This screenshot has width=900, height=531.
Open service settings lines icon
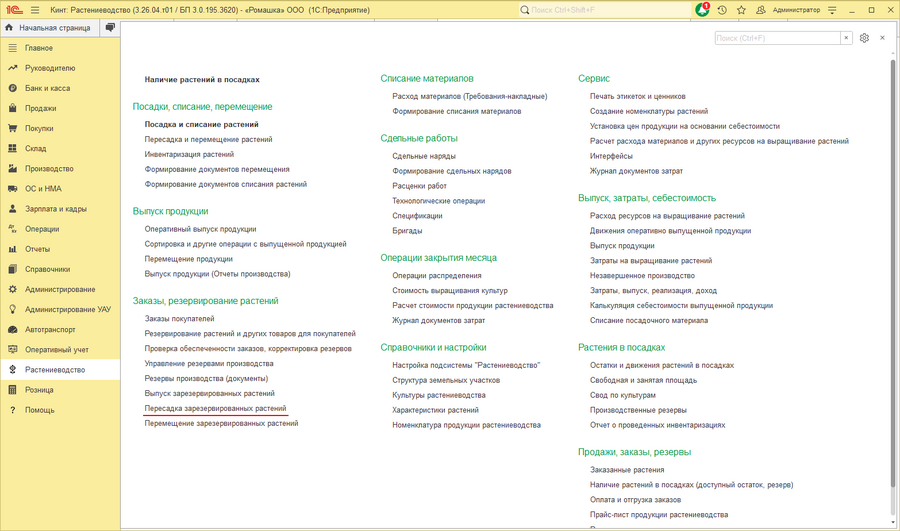tap(832, 10)
